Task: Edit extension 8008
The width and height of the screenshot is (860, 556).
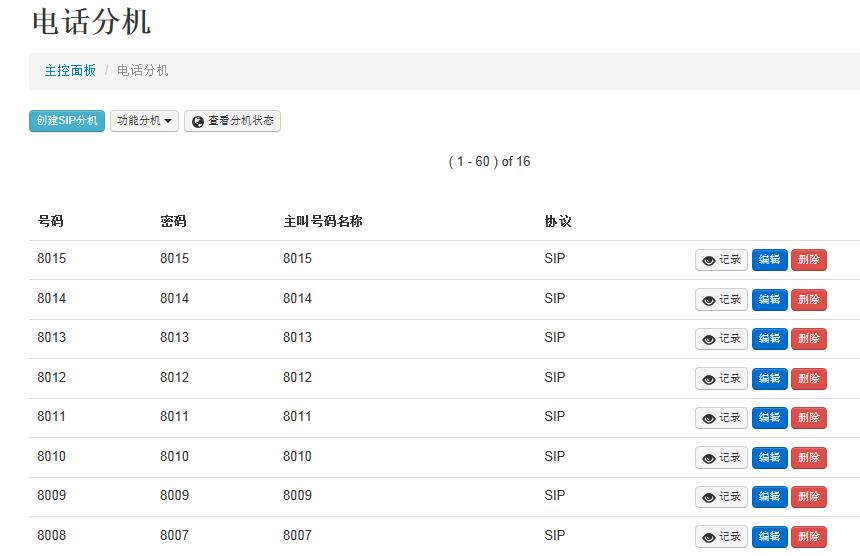Action: [x=770, y=536]
